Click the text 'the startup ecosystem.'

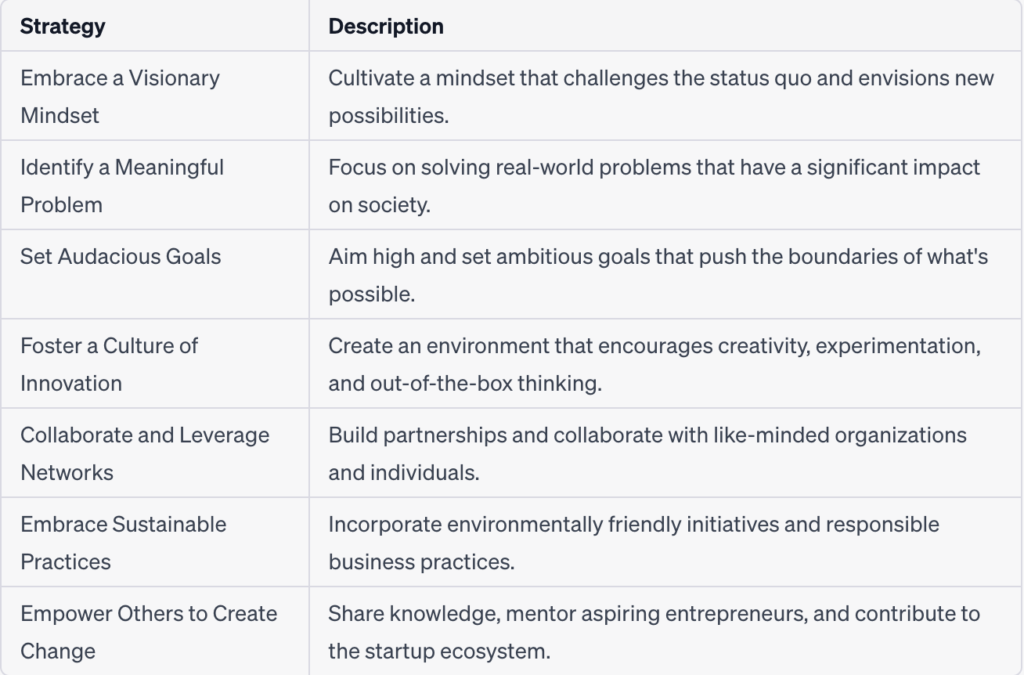(x=440, y=651)
